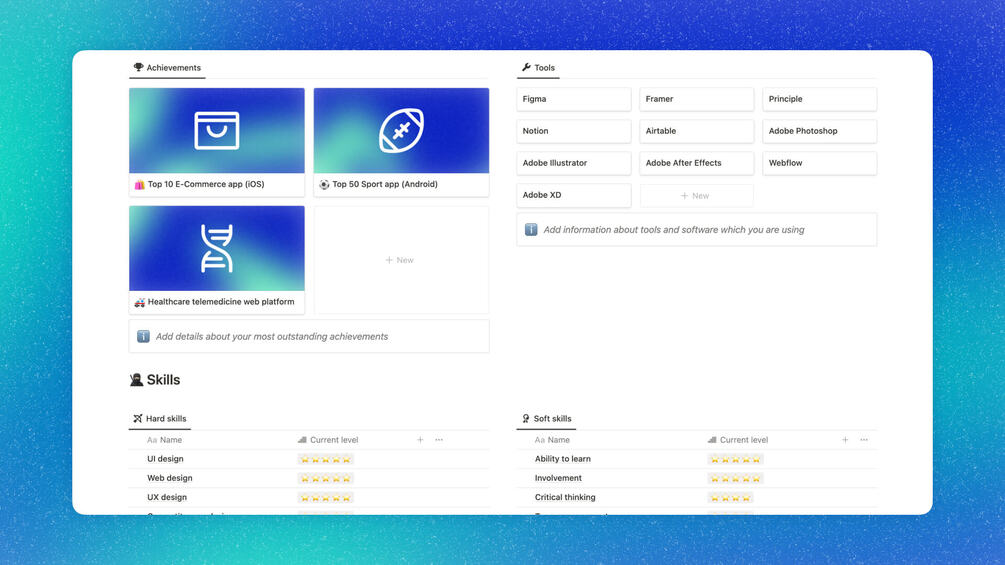1005x565 pixels.
Task: Click the trophy icon beside Achievements
Action: [x=138, y=67]
